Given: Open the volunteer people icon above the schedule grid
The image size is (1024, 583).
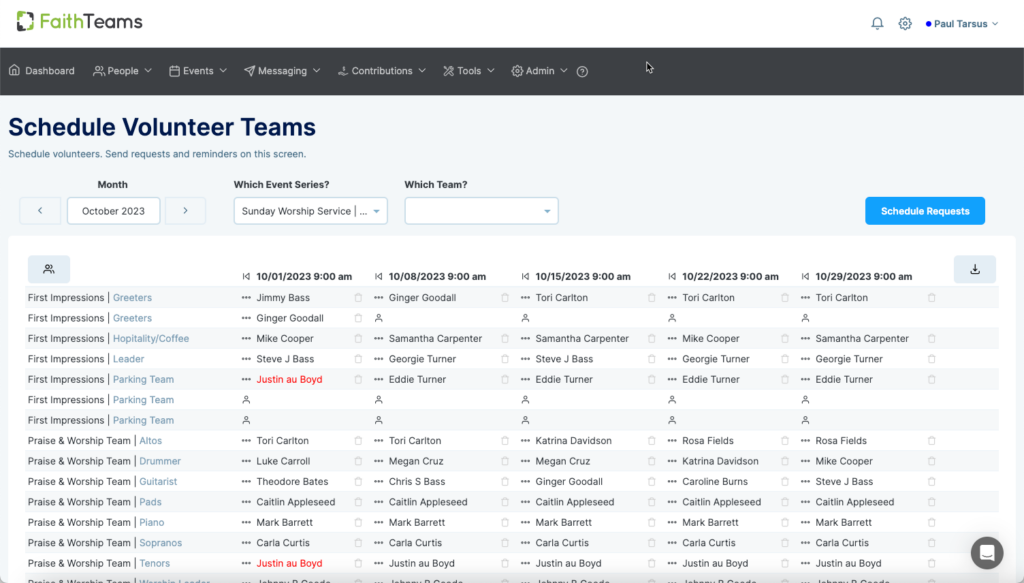Looking at the screenshot, I should (x=49, y=270).
